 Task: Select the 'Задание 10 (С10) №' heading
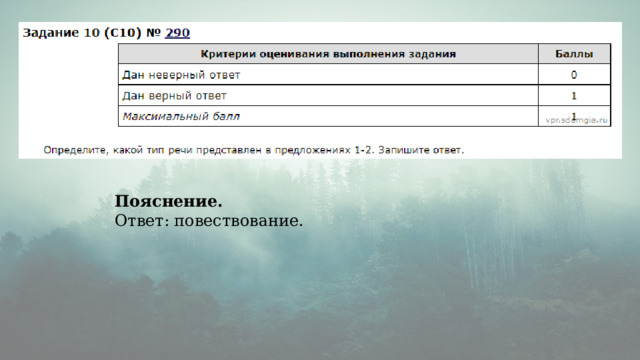coord(92,33)
